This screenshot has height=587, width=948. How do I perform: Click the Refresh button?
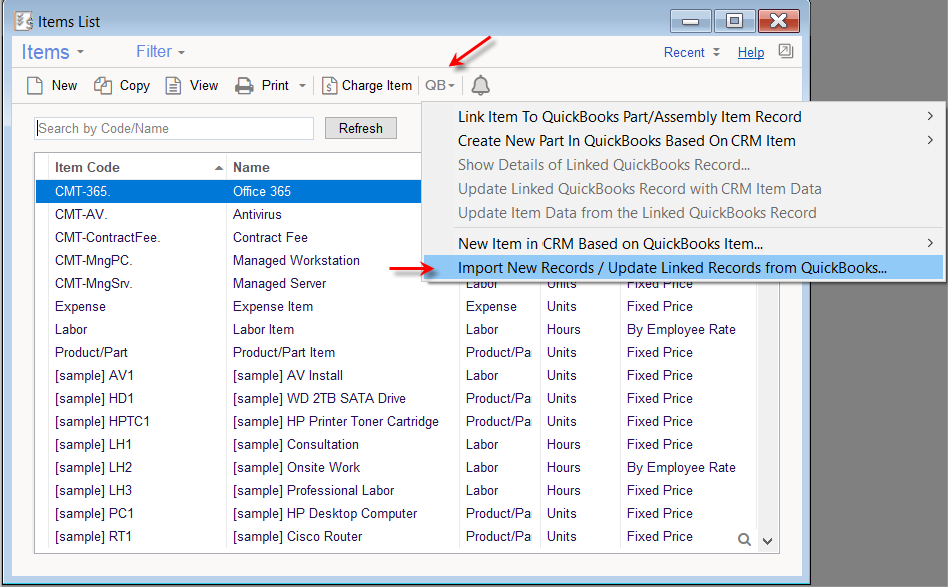pos(360,128)
